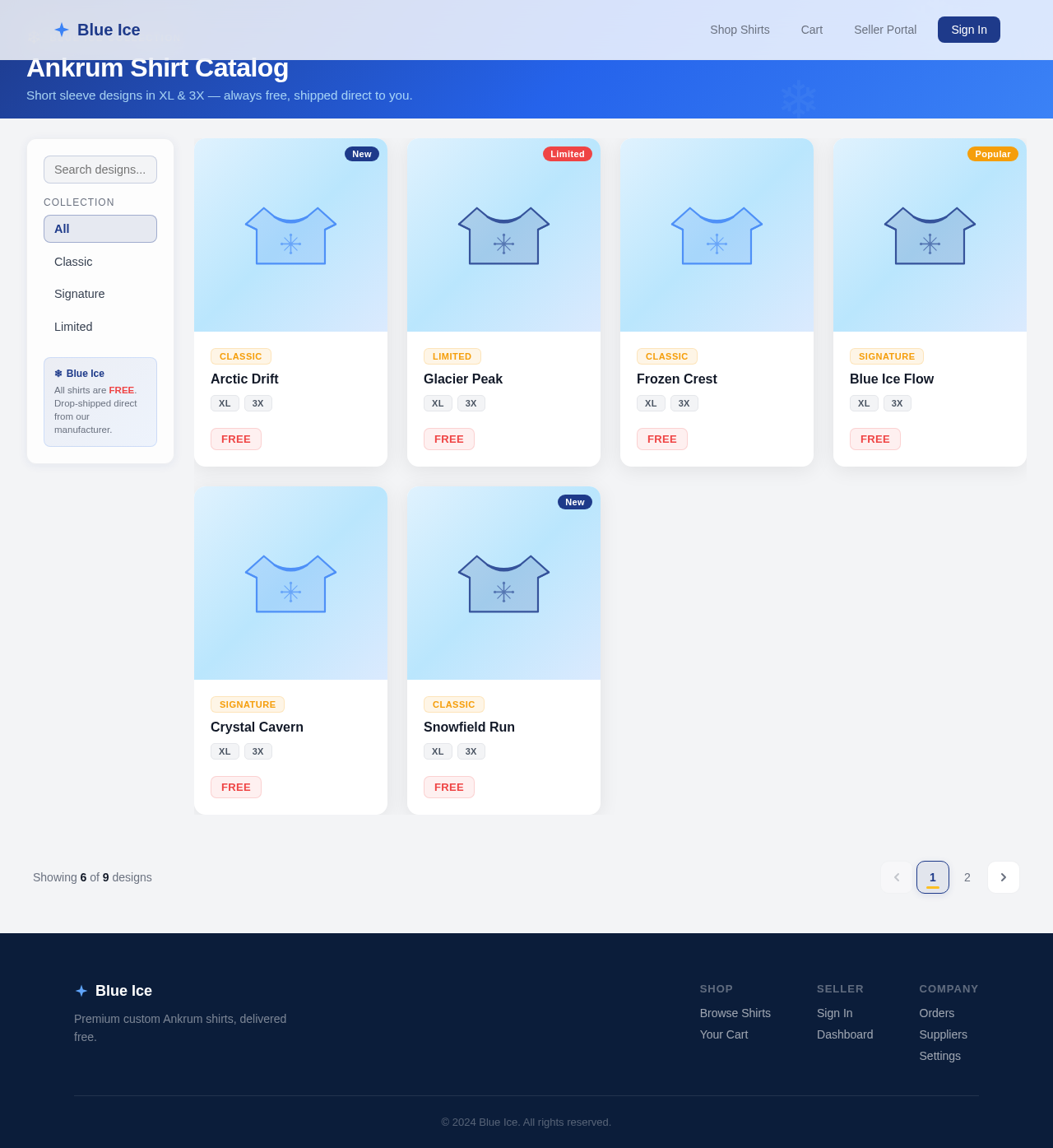The width and height of the screenshot is (1053, 1148).
Task: Pick XL size on Blue Ice Flow
Action: [864, 403]
